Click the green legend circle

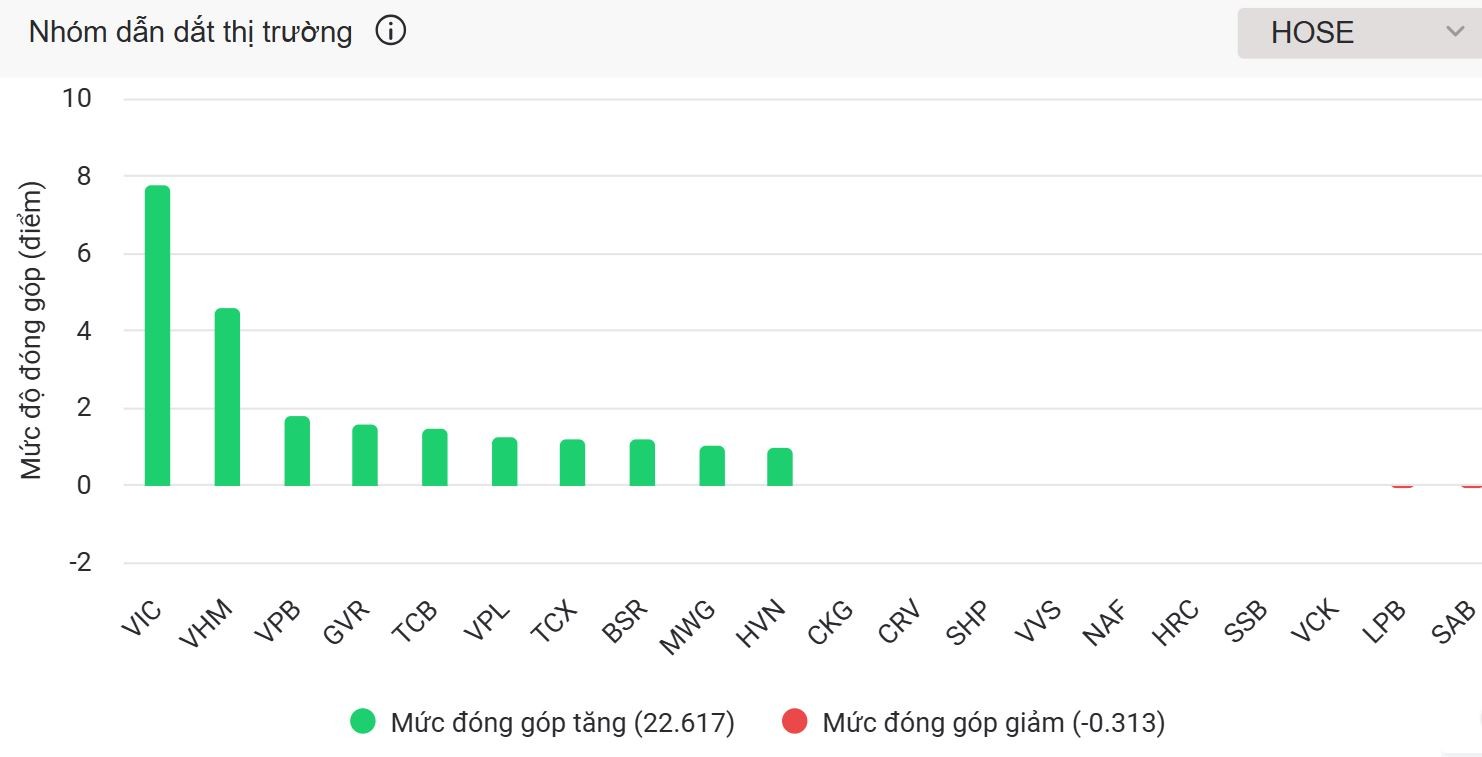coord(363,722)
